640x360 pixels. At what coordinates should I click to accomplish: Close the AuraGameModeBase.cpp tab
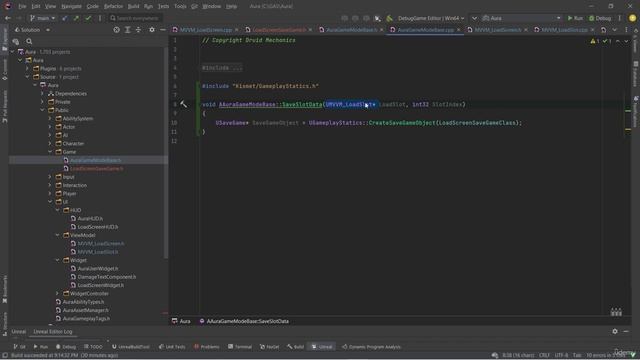tap(458, 30)
